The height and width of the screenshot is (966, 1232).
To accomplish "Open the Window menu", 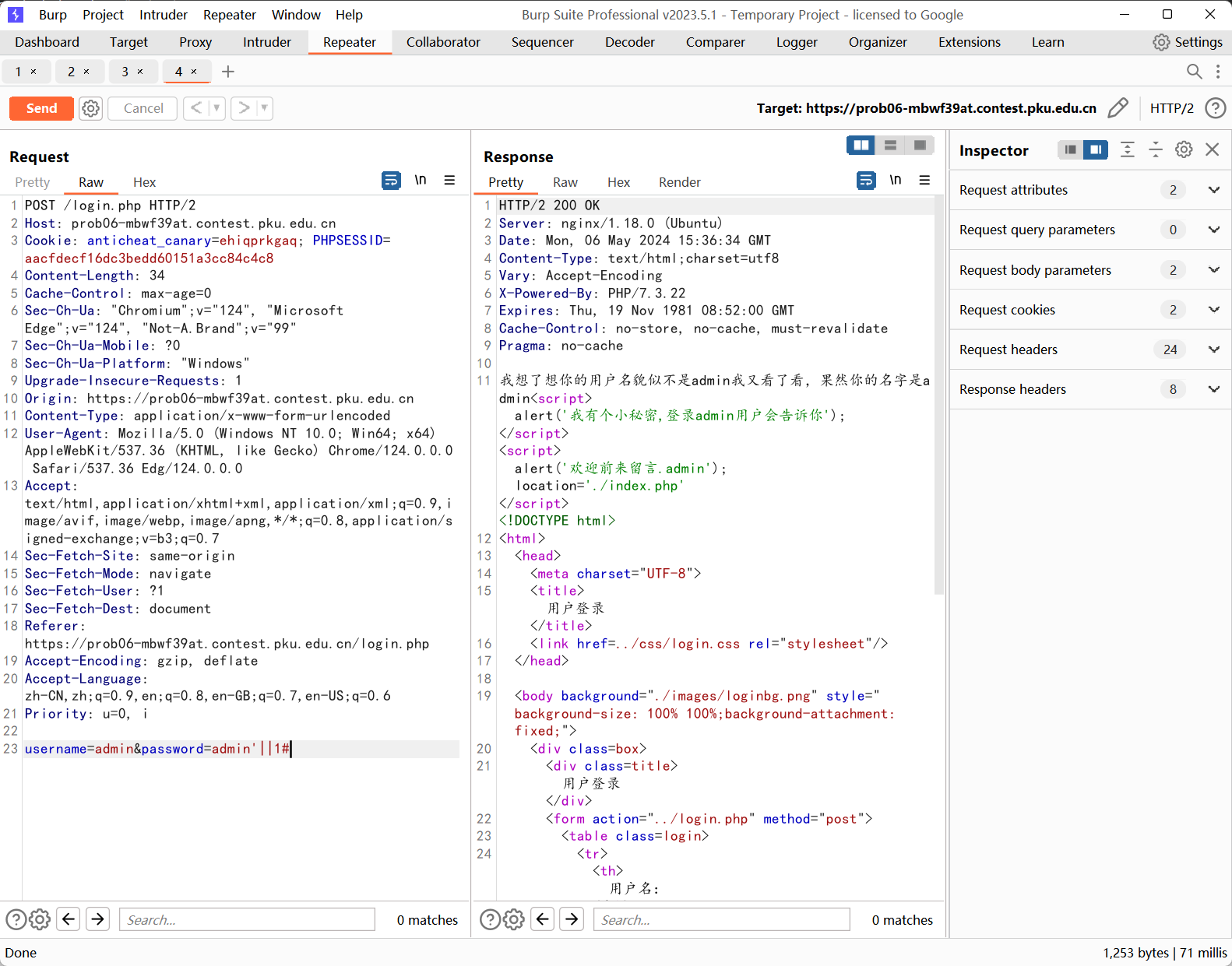I will (x=296, y=15).
